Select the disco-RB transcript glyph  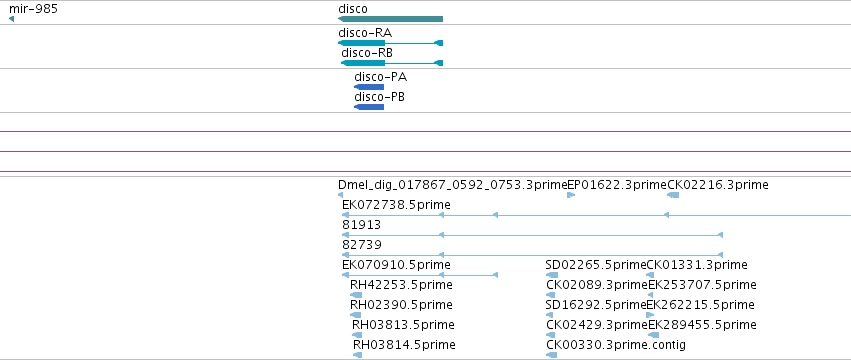pyautogui.click(x=392, y=63)
